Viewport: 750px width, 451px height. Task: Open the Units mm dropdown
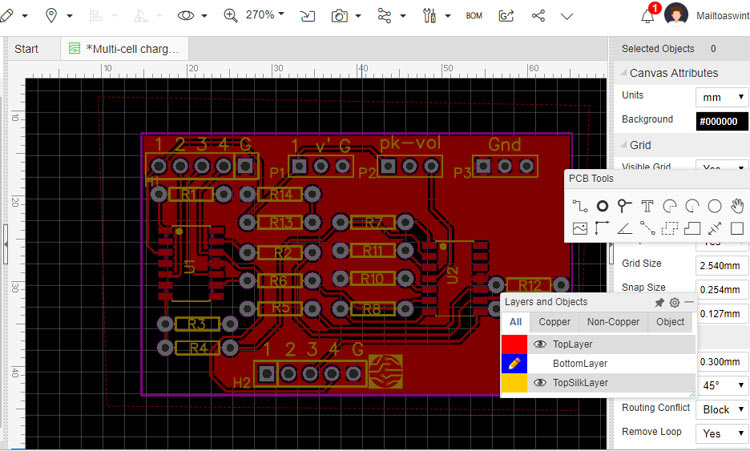click(x=722, y=97)
